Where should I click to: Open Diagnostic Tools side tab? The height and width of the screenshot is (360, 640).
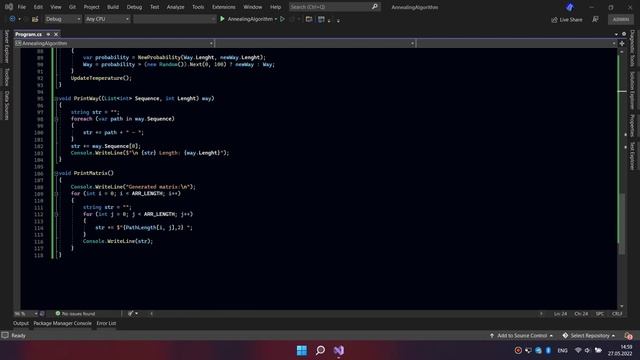(632, 48)
